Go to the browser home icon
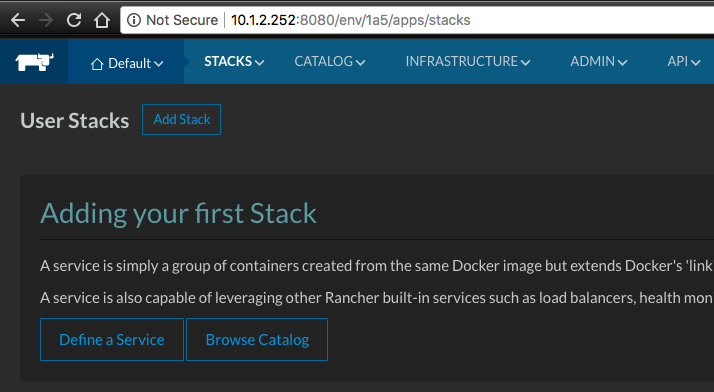Viewport: 714px width, 392px height. pos(102,20)
